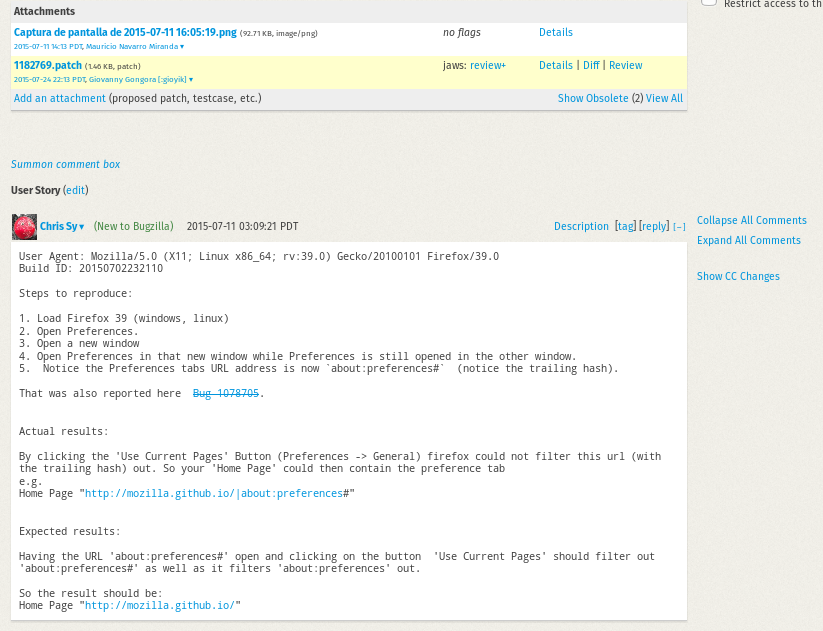Click the User Agent line in description

click(259, 256)
